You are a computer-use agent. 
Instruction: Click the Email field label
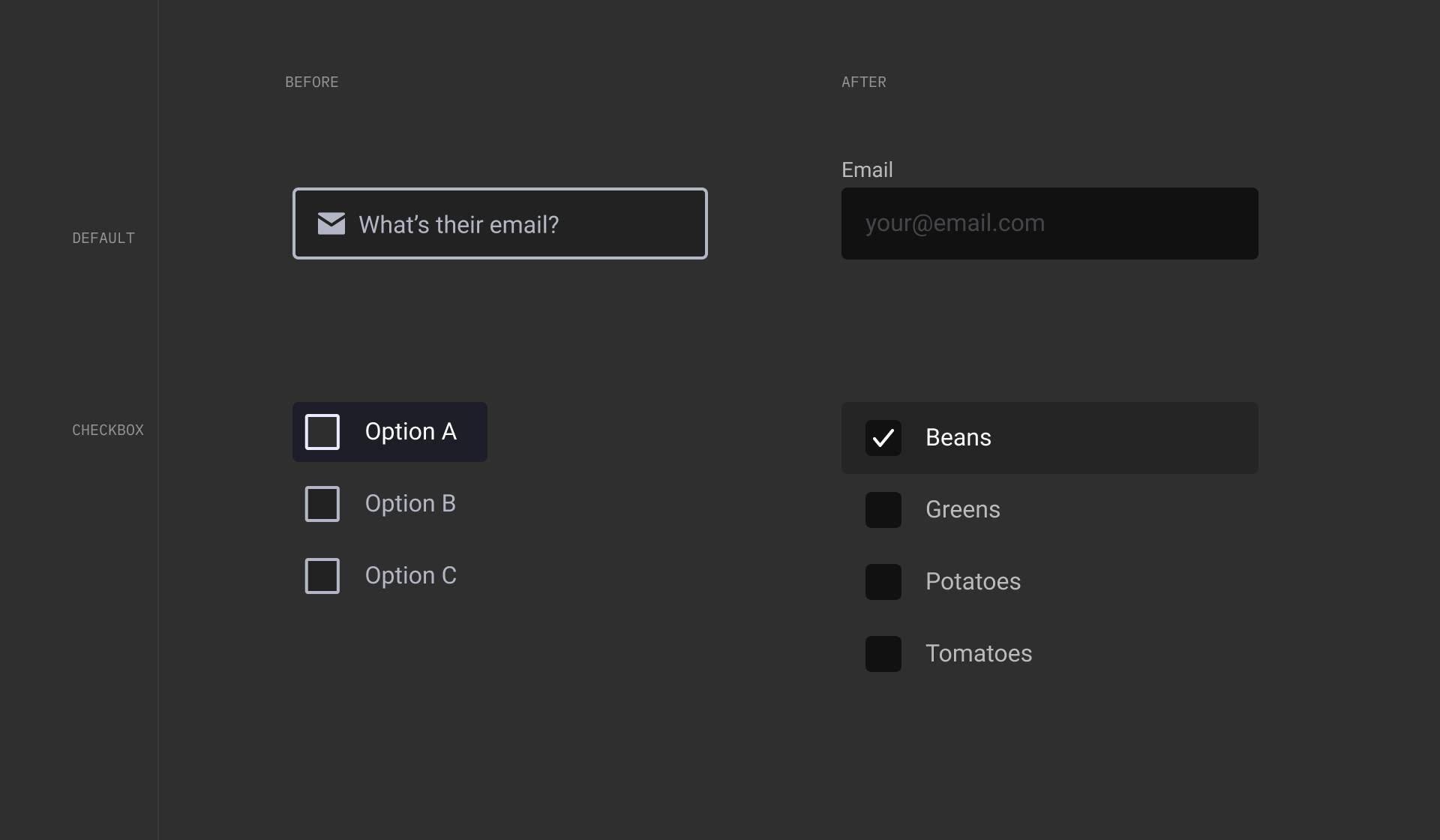click(x=867, y=170)
